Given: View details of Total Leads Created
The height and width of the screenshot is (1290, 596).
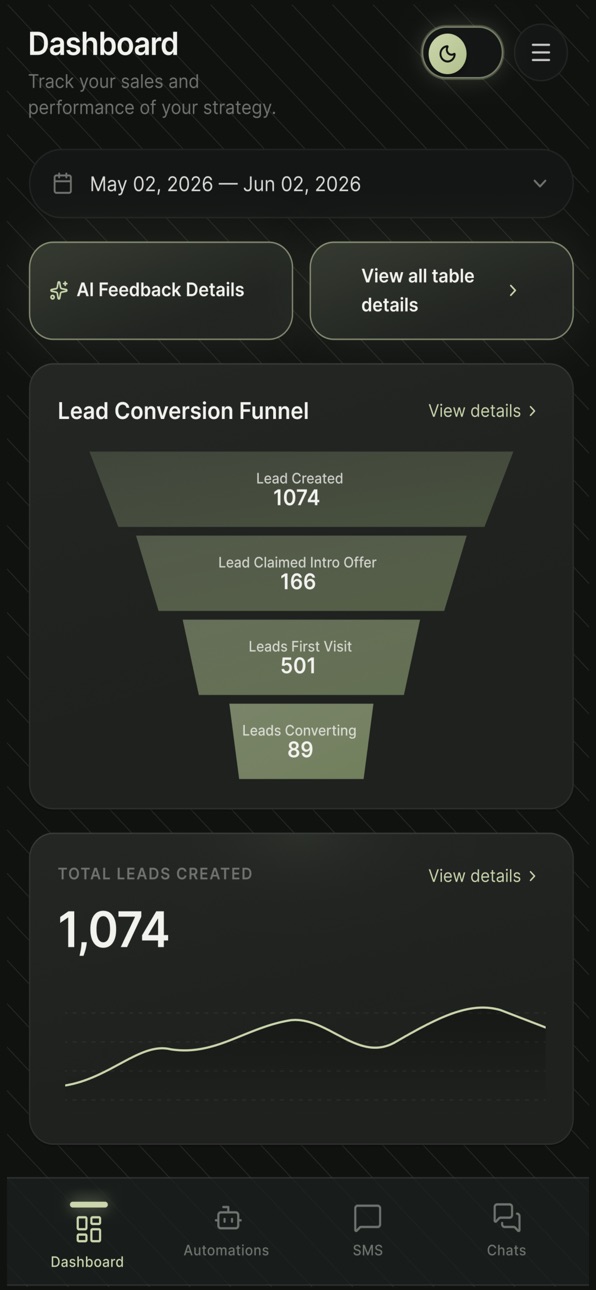Looking at the screenshot, I should pos(483,876).
